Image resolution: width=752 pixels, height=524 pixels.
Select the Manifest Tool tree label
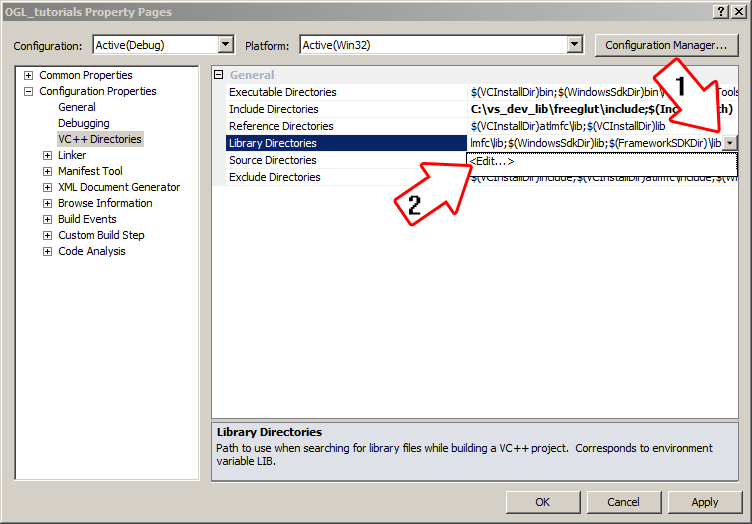[x=90, y=171]
